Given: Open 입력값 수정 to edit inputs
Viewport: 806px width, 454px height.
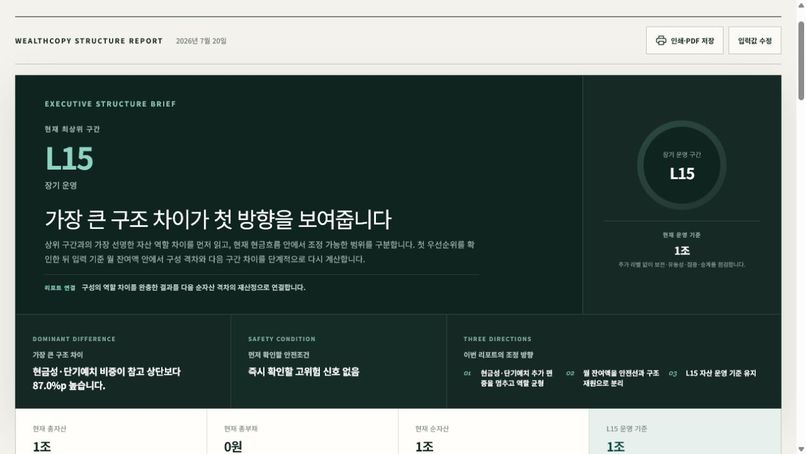Looking at the screenshot, I should pyautogui.click(x=755, y=41).
